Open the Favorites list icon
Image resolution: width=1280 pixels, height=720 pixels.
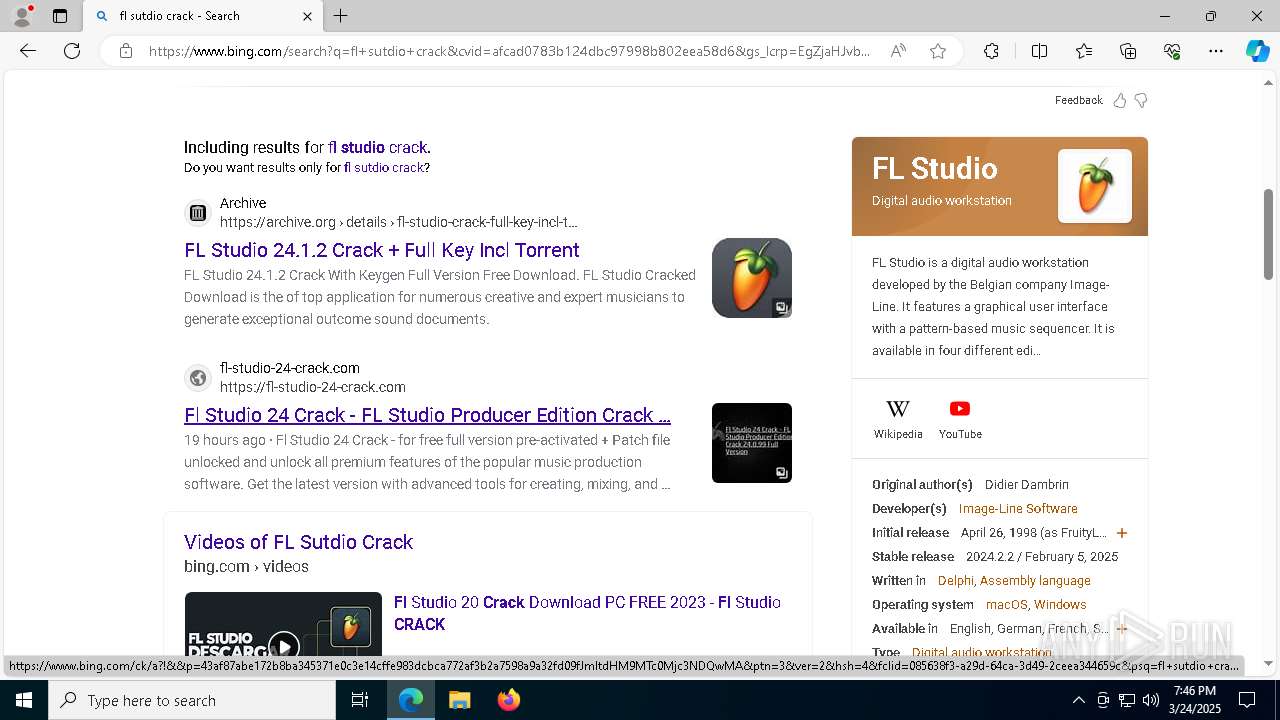point(1084,51)
